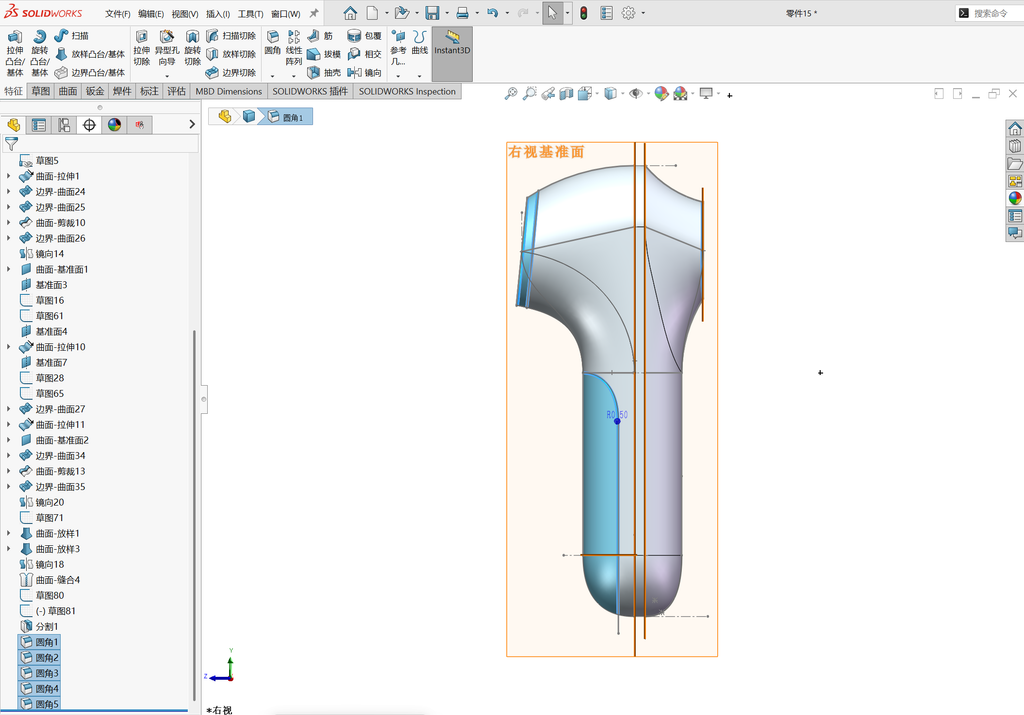Choose the Draft (拔模) tool

pos(324,54)
